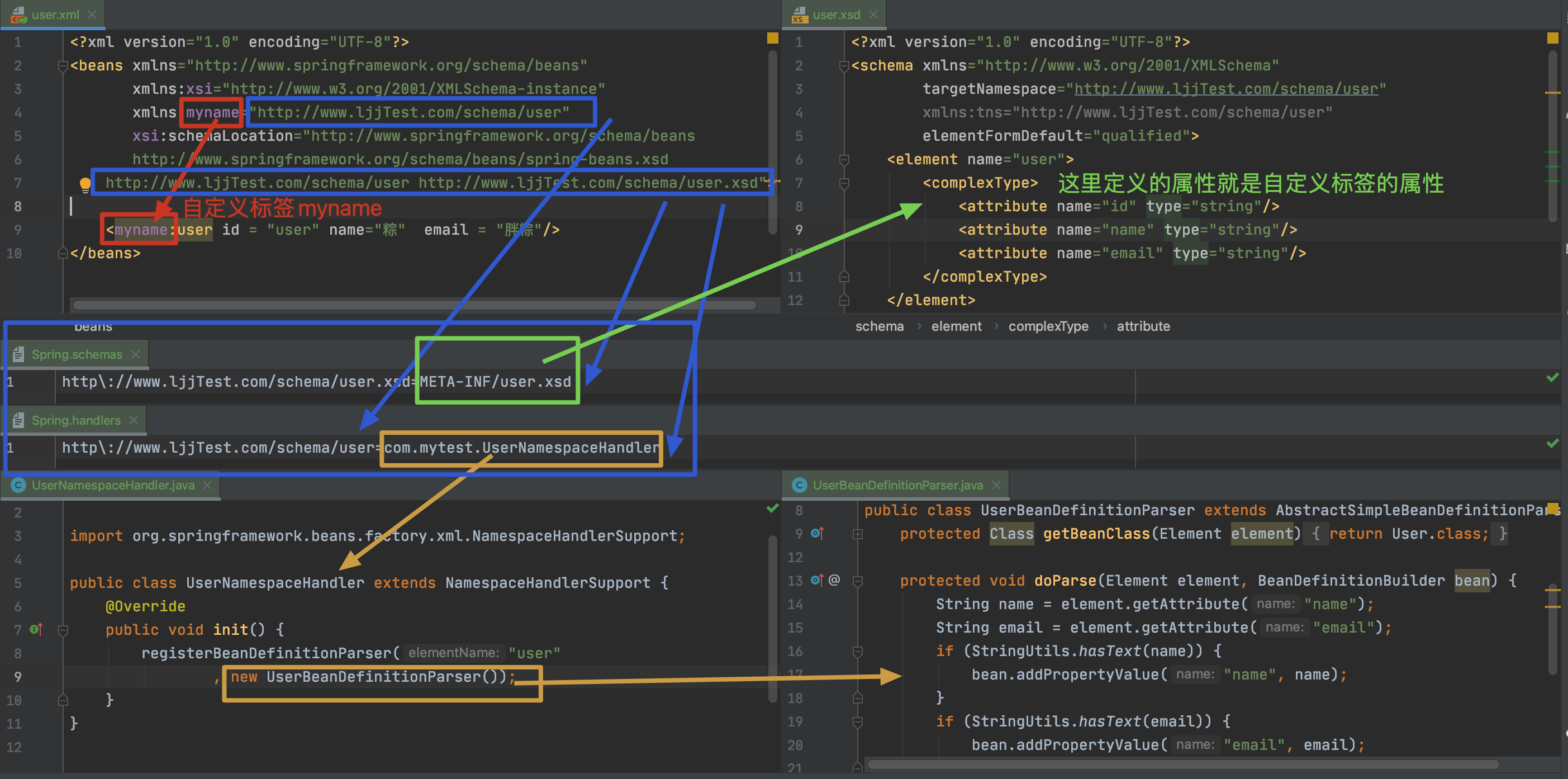Click the @ annotation gutter icon at doParse
The image size is (1568, 779).
pos(834,580)
